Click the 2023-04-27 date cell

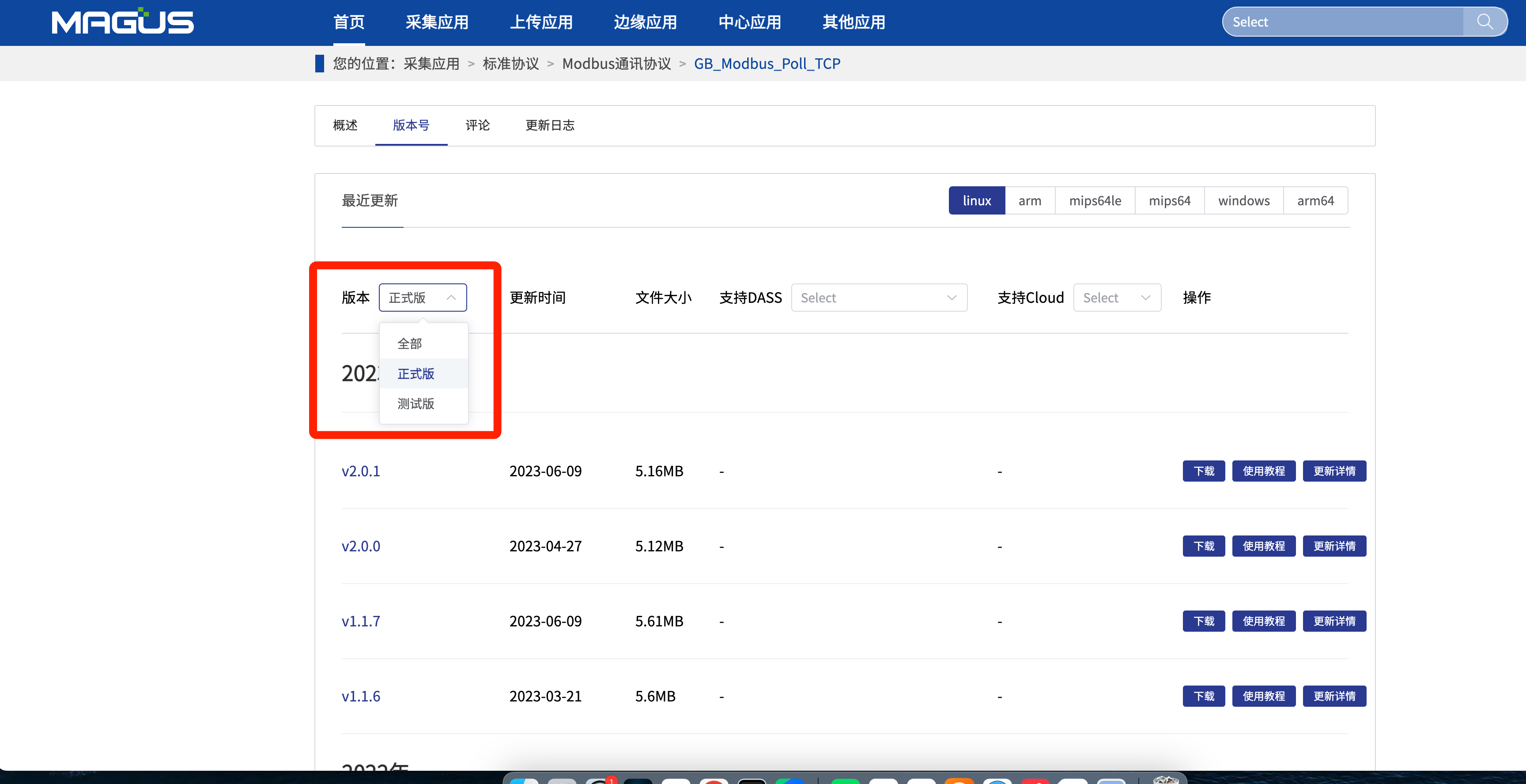(x=546, y=546)
